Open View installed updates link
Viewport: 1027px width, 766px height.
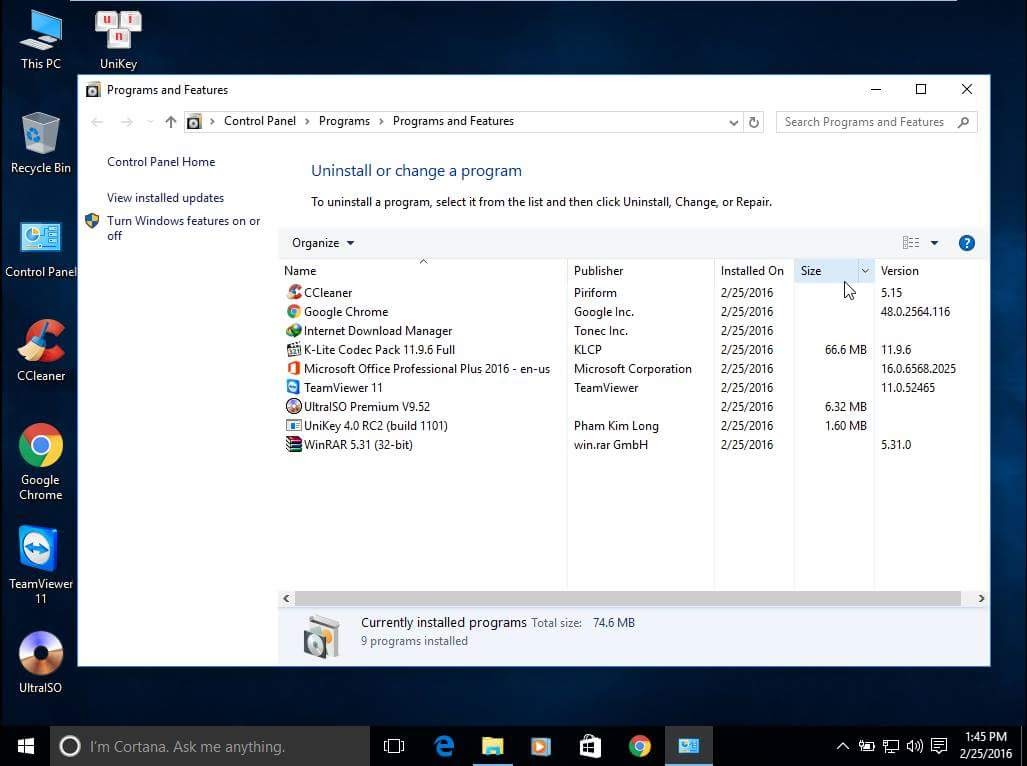pyautogui.click(x=165, y=198)
